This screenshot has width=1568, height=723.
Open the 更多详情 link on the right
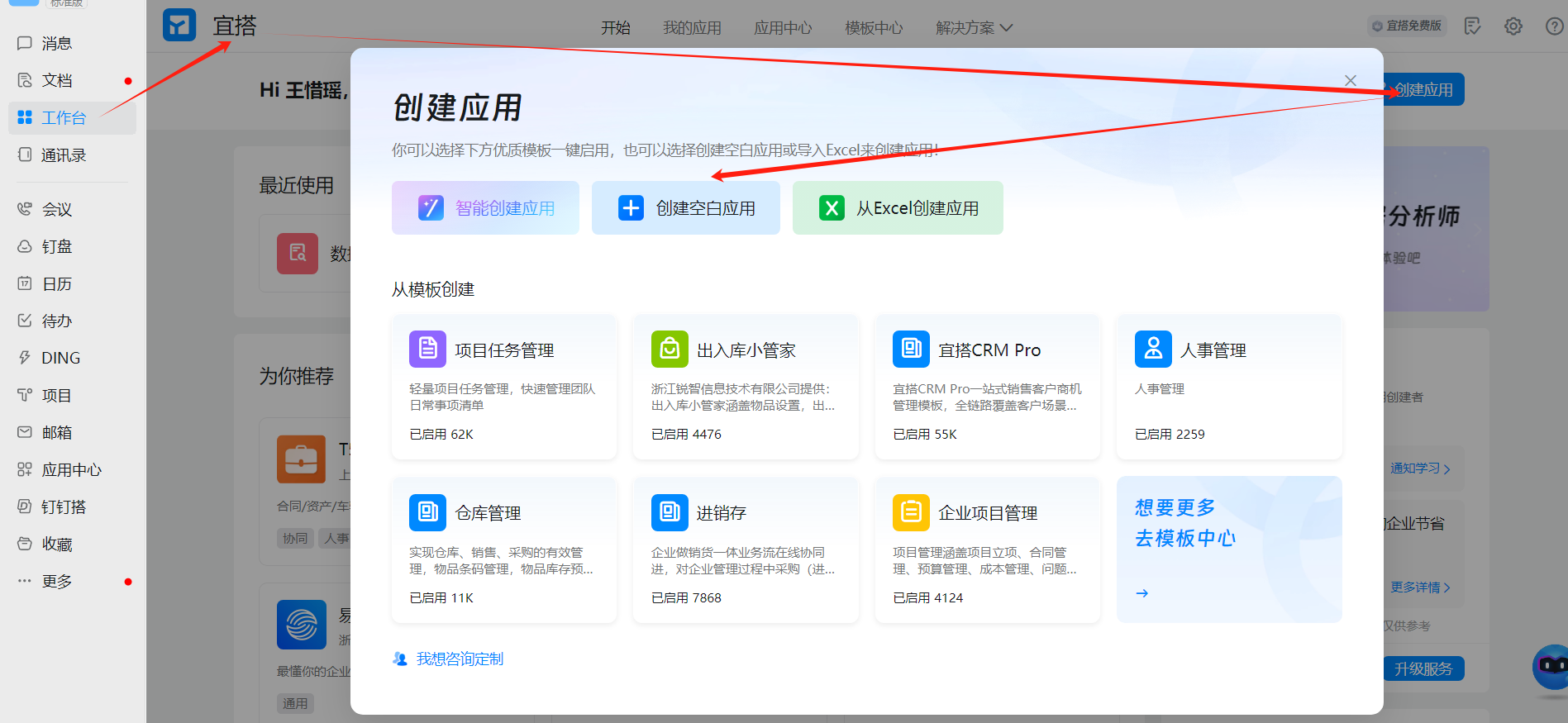(x=1420, y=587)
